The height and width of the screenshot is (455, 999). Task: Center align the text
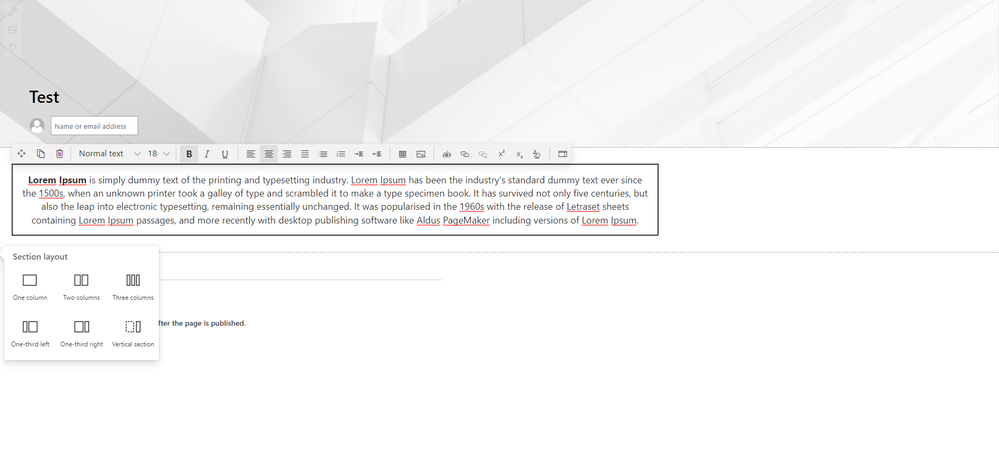pos(269,154)
